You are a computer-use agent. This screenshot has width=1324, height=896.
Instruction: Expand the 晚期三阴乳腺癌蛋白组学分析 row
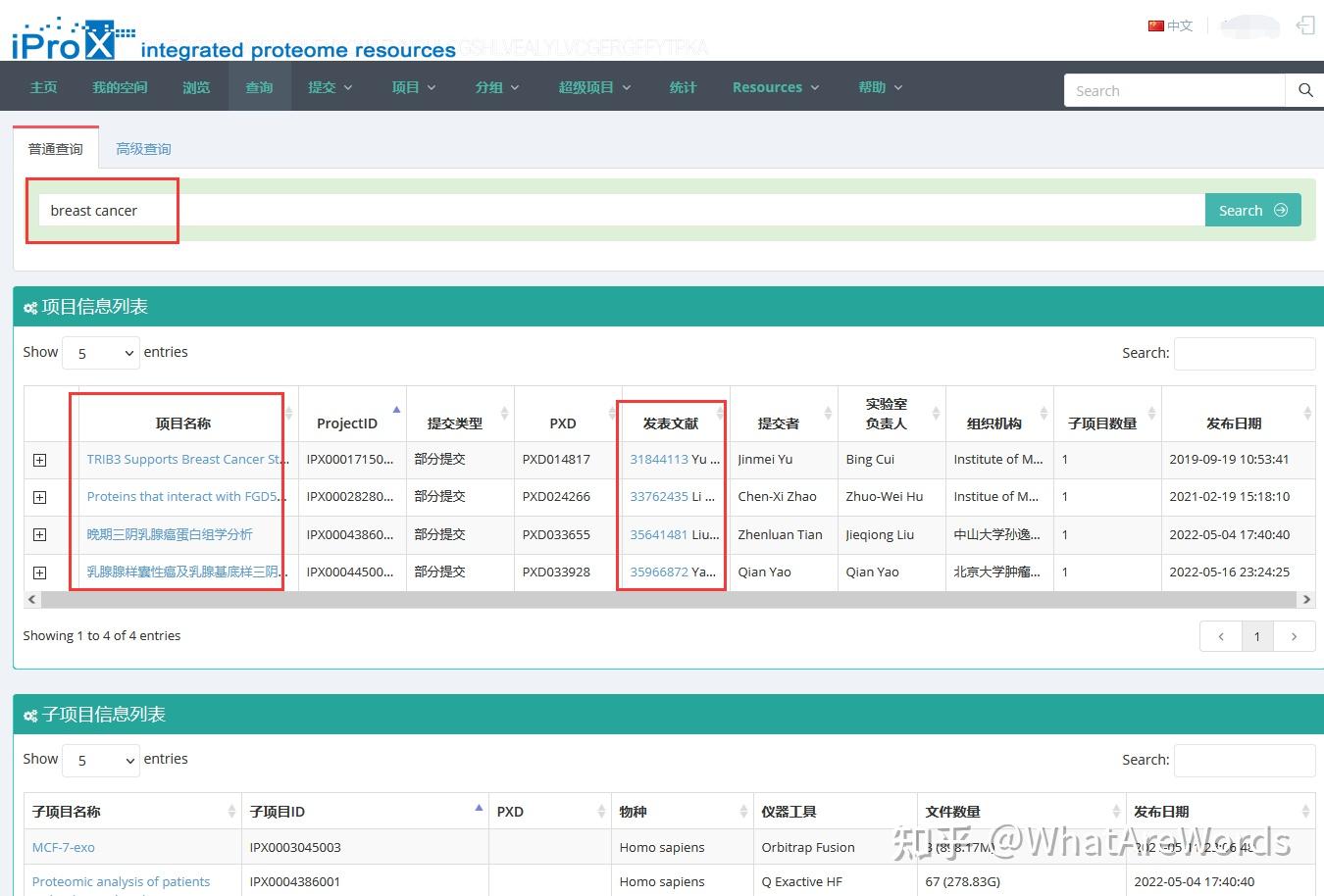click(x=40, y=534)
